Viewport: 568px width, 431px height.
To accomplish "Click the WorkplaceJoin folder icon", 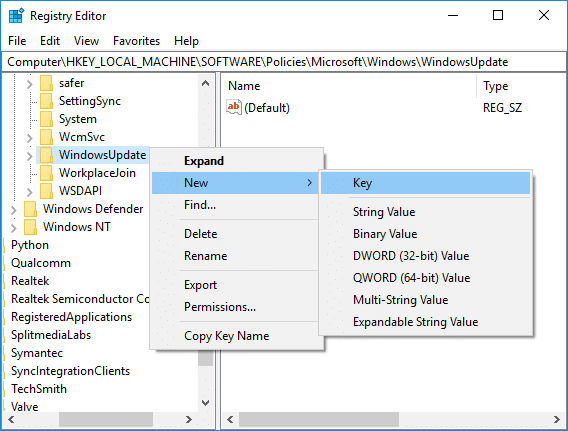I will [x=46, y=173].
